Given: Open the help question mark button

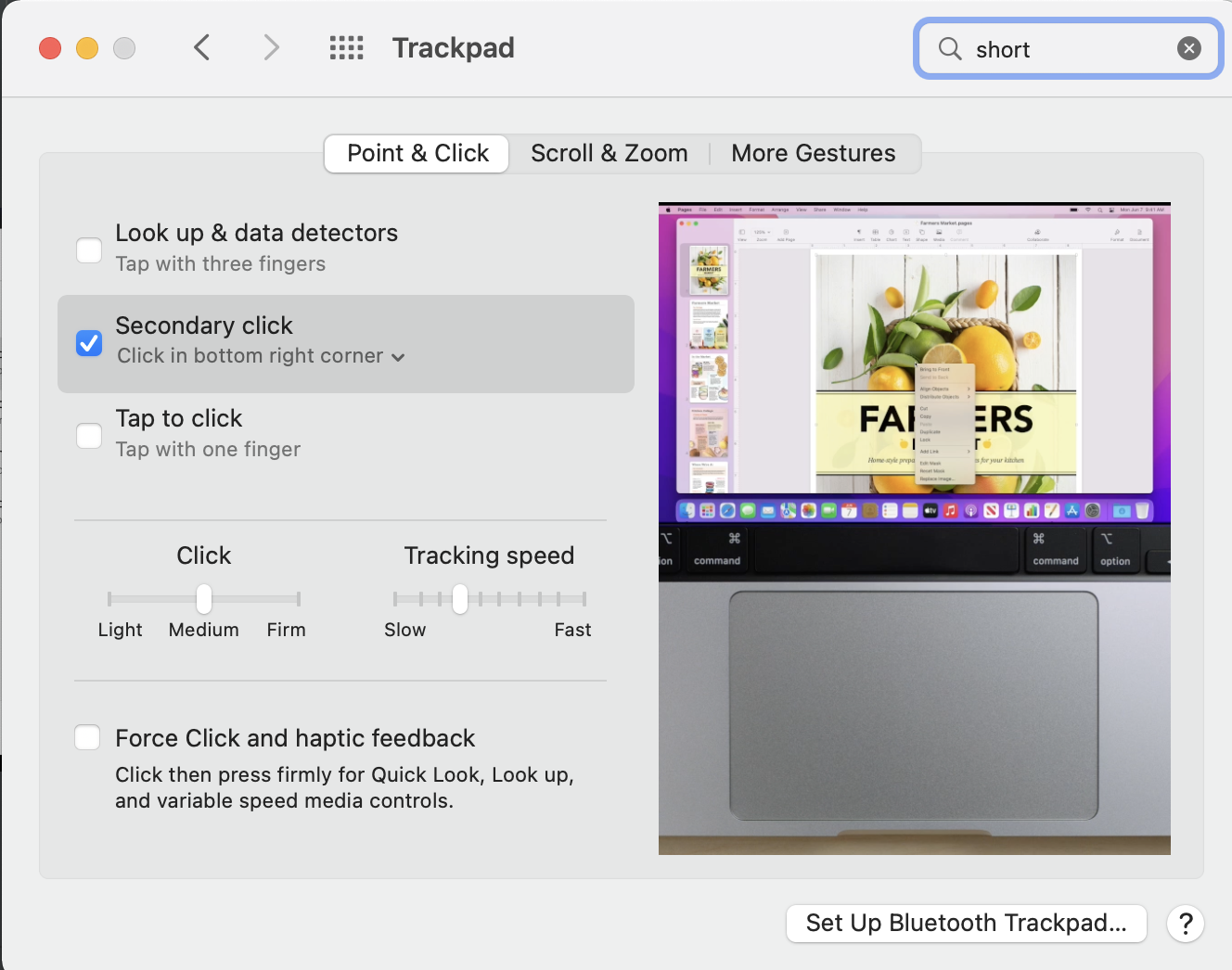Looking at the screenshot, I should click(1186, 924).
